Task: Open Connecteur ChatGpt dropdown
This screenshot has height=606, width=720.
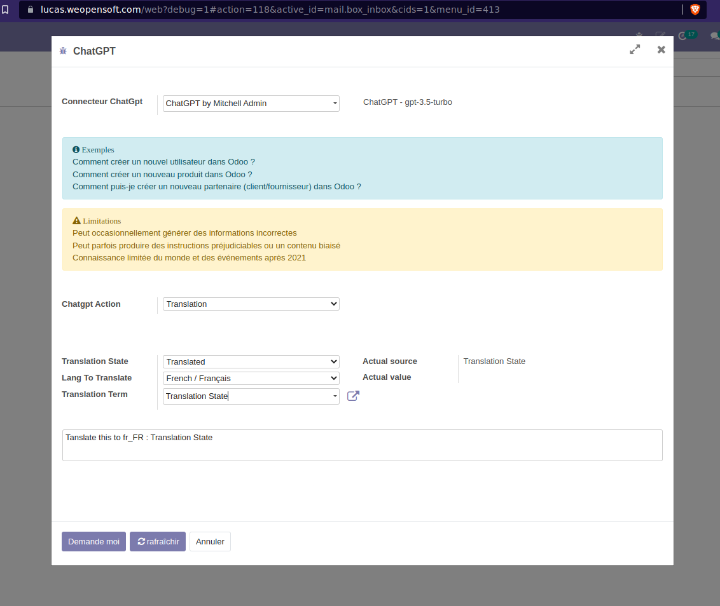Action: (x=251, y=103)
